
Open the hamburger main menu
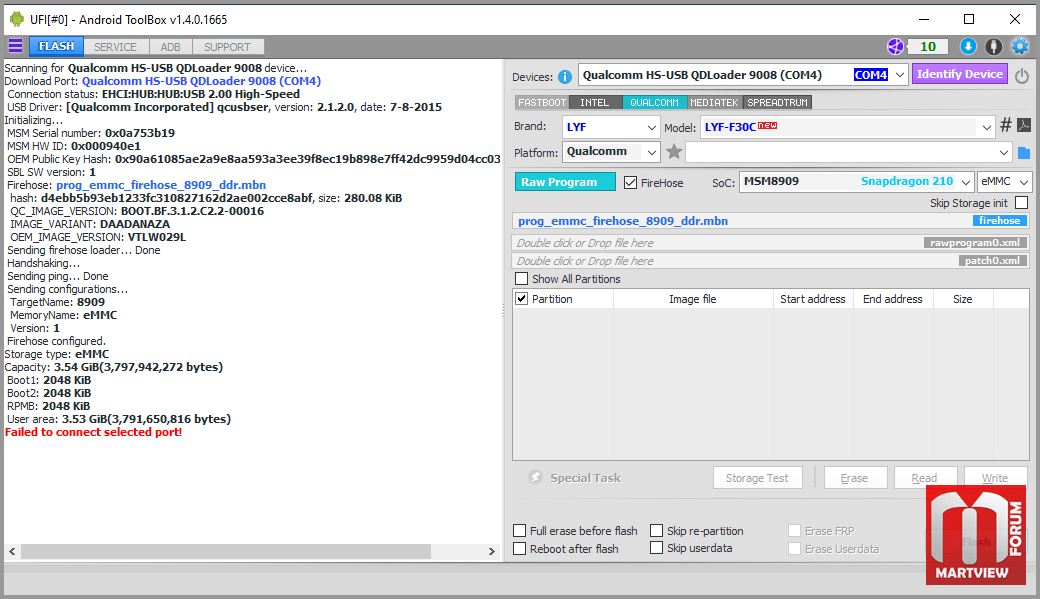[x=15, y=46]
